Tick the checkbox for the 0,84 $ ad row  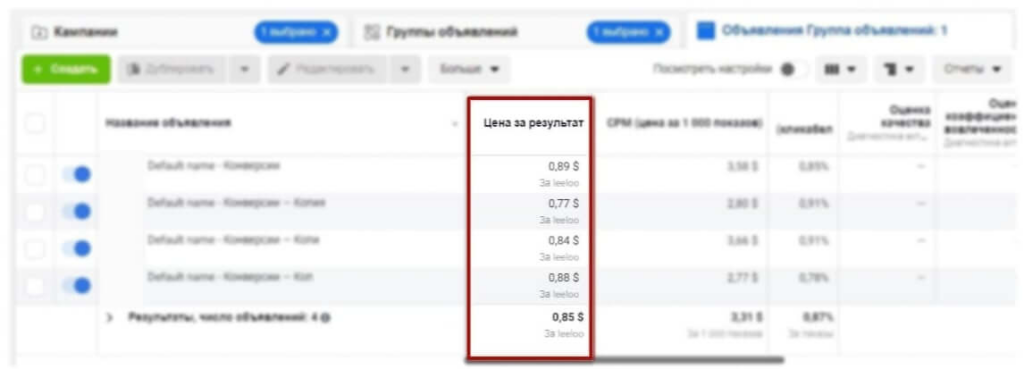(35, 249)
